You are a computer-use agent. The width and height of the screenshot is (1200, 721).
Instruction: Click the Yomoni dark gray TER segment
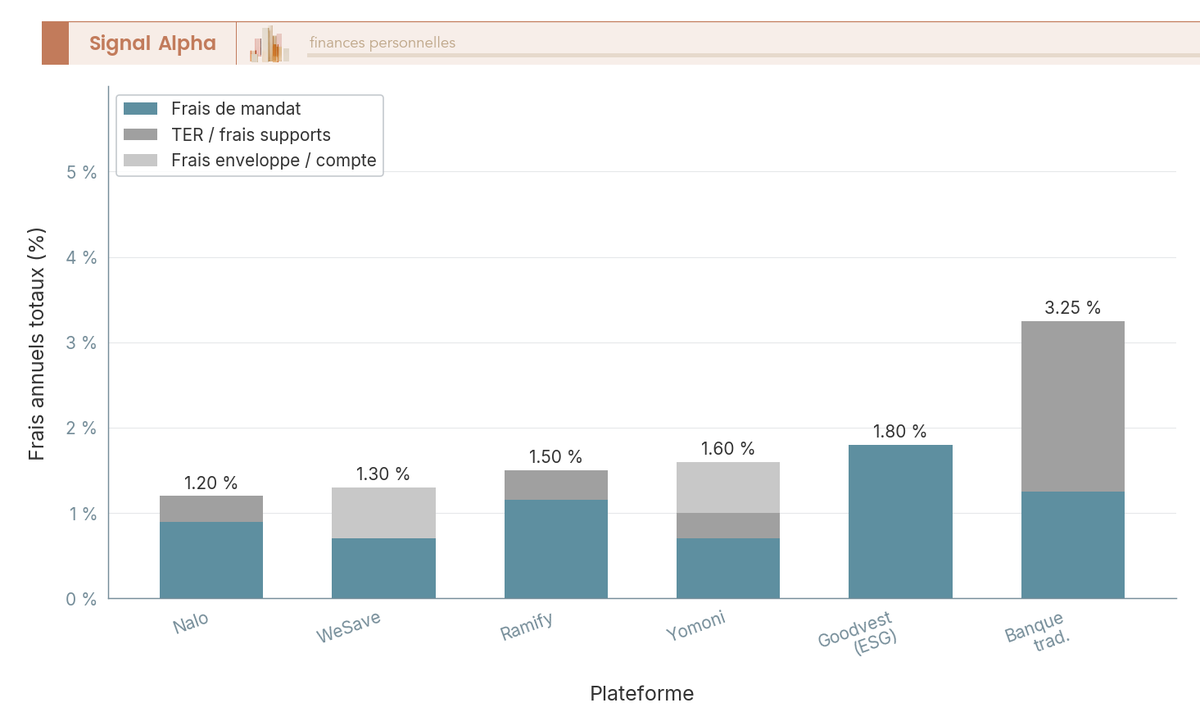tap(728, 526)
